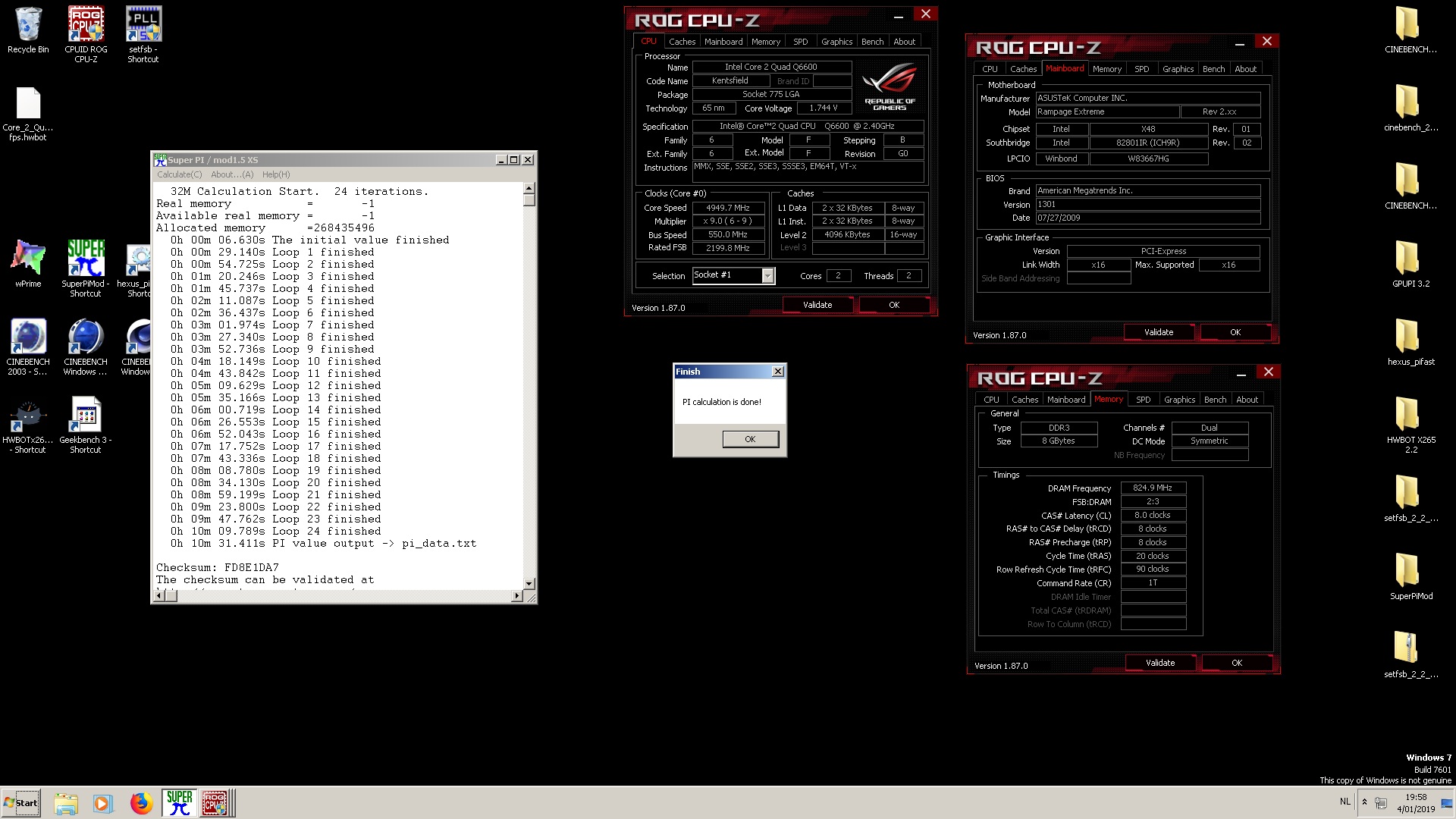1456x819 pixels.
Task: Open the GPUPI 3.2 folder
Action: (1410, 264)
